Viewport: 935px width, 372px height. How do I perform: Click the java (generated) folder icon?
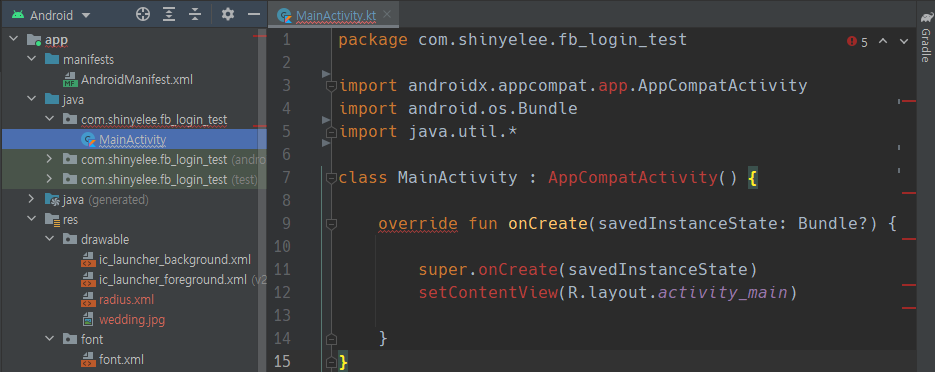tap(52, 200)
